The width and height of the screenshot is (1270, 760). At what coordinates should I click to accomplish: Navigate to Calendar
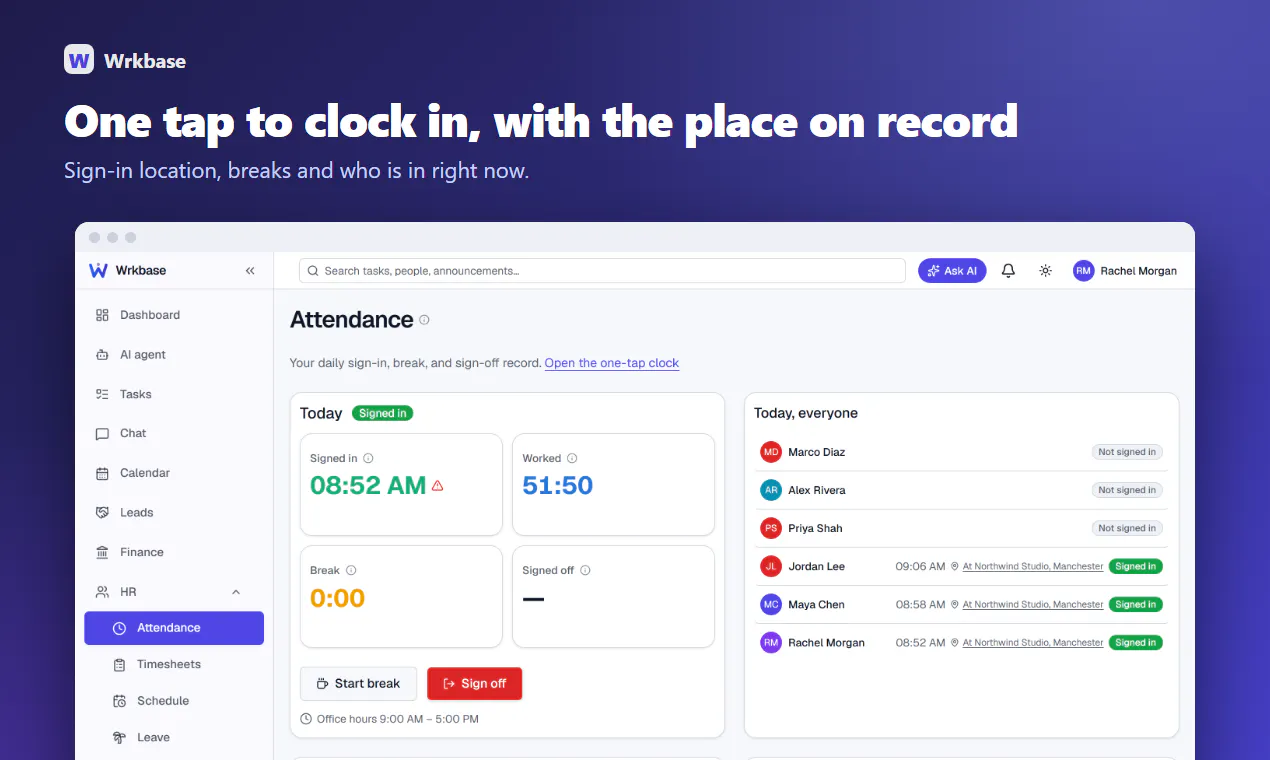pyautogui.click(x=174, y=473)
